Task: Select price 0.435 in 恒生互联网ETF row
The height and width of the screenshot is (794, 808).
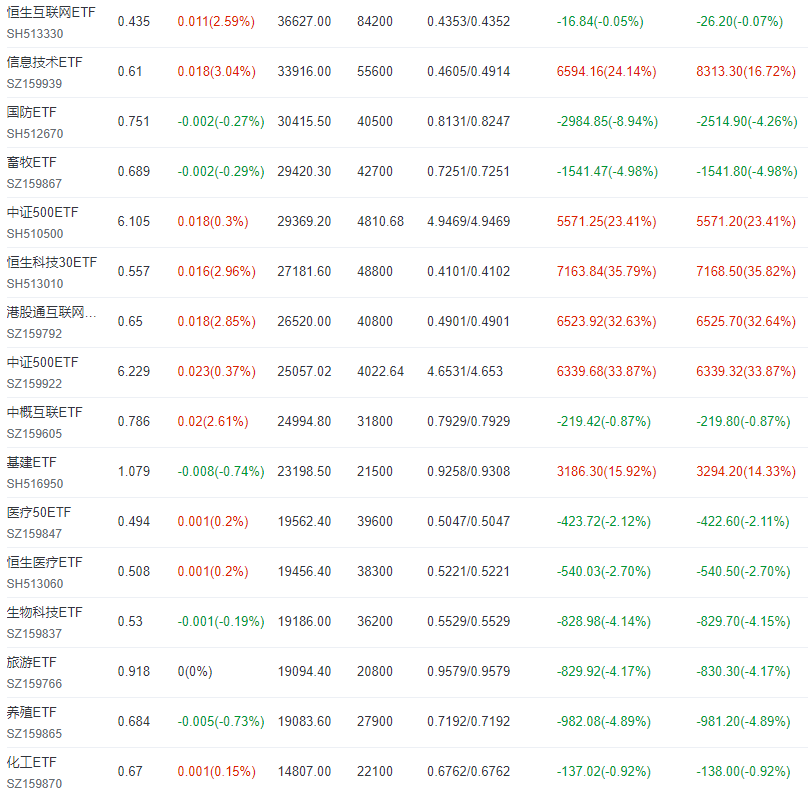Action: pyautogui.click(x=134, y=22)
